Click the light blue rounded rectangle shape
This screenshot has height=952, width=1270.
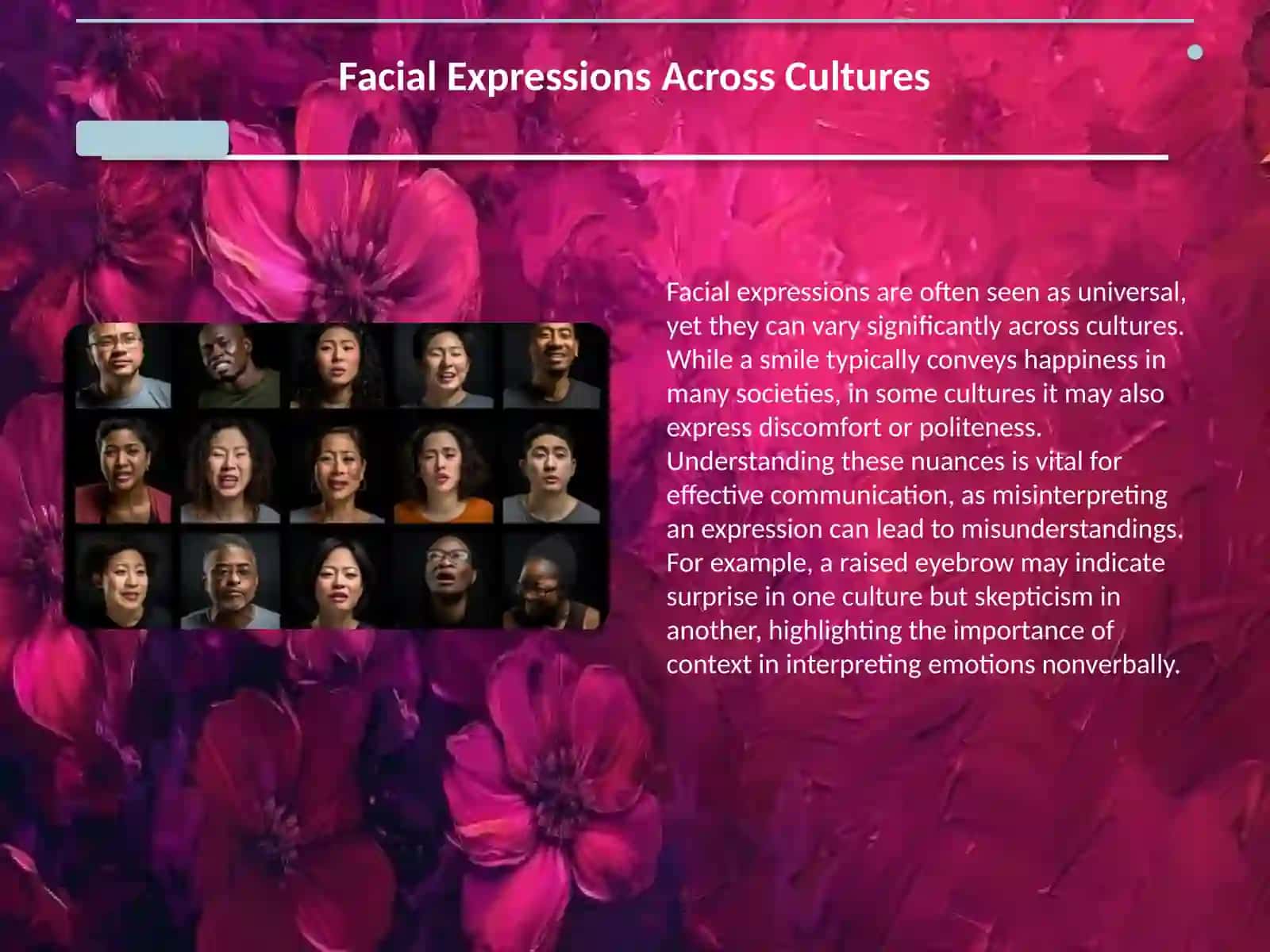pyautogui.click(x=152, y=138)
